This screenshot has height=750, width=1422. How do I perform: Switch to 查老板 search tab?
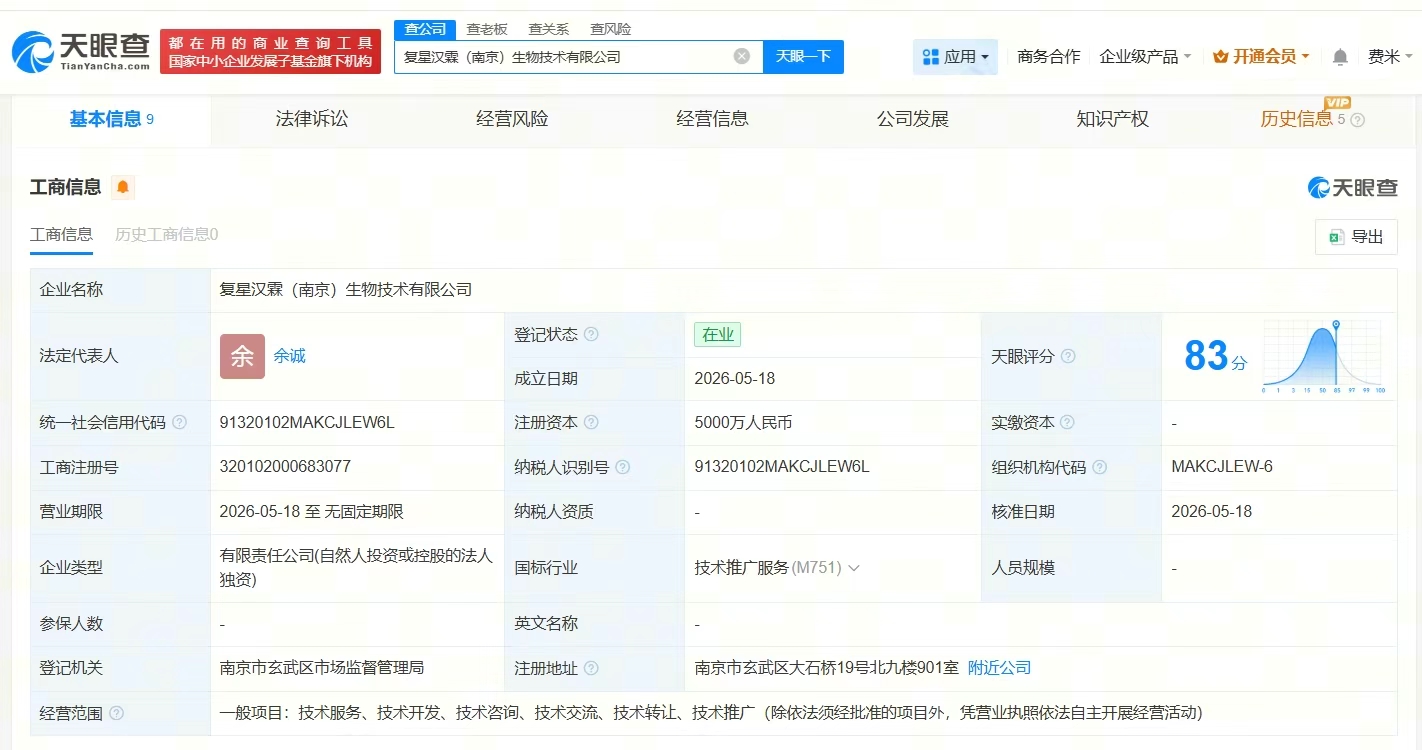tap(487, 29)
